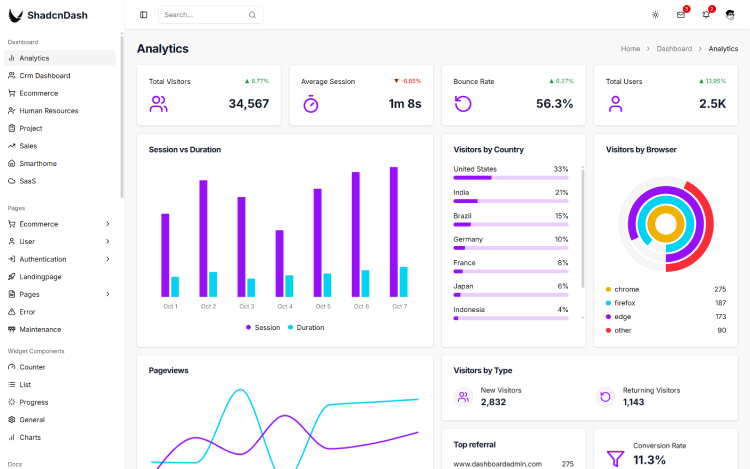Expand the Authentication submenu
This screenshot has width=750, height=469.
[107, 259]
